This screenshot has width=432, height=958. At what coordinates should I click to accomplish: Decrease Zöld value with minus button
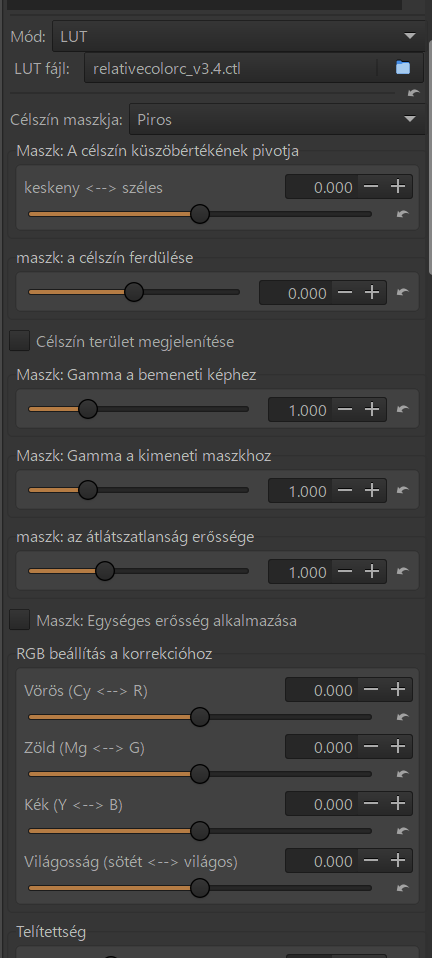(x=371, y=747)
